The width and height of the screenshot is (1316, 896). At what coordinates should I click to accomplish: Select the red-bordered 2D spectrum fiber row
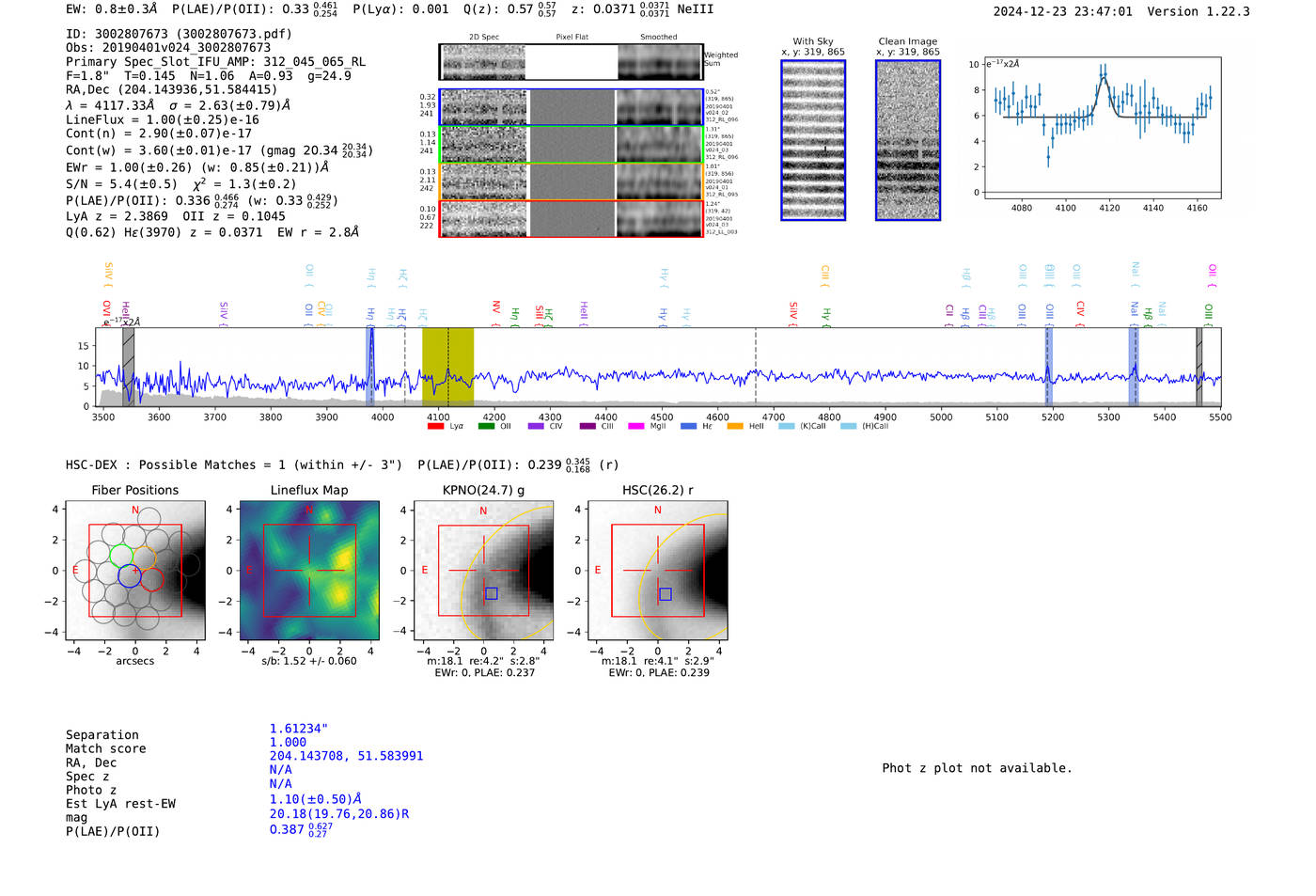(x=571, y=219)
